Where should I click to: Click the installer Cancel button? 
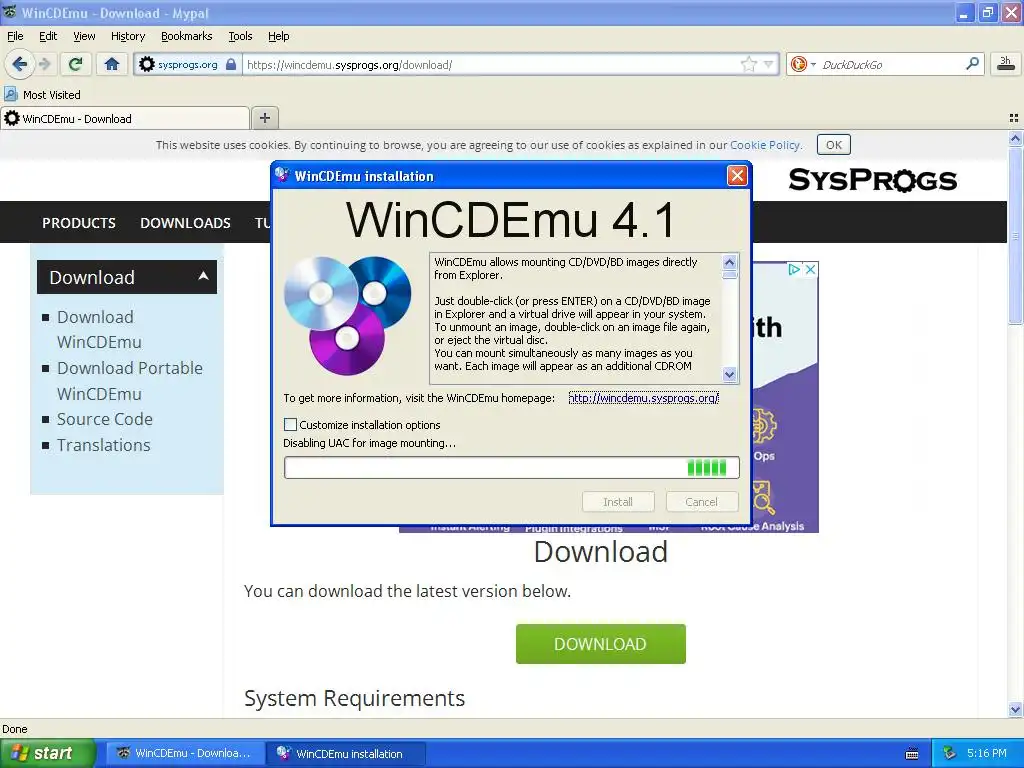tap(701, 502)
